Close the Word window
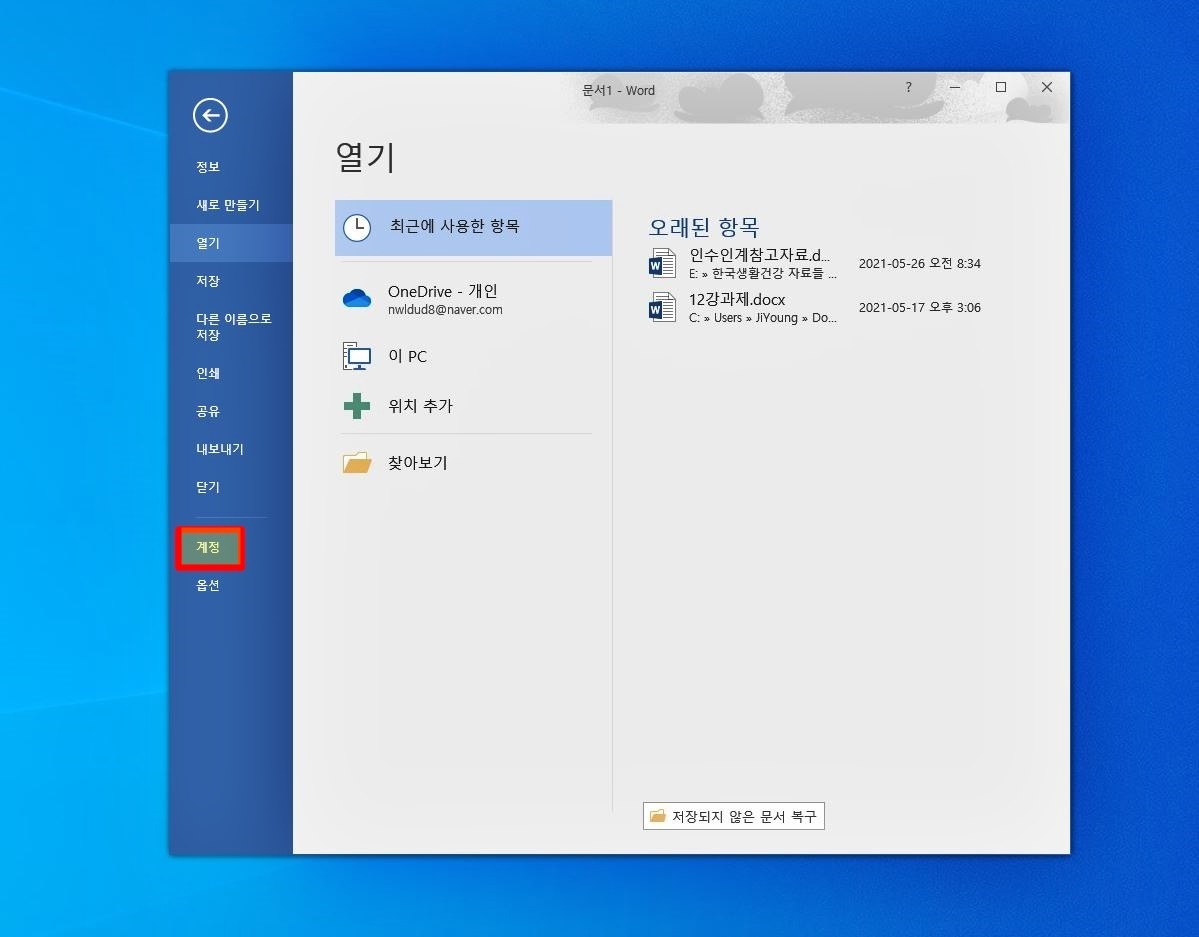 click(1047, 87)
